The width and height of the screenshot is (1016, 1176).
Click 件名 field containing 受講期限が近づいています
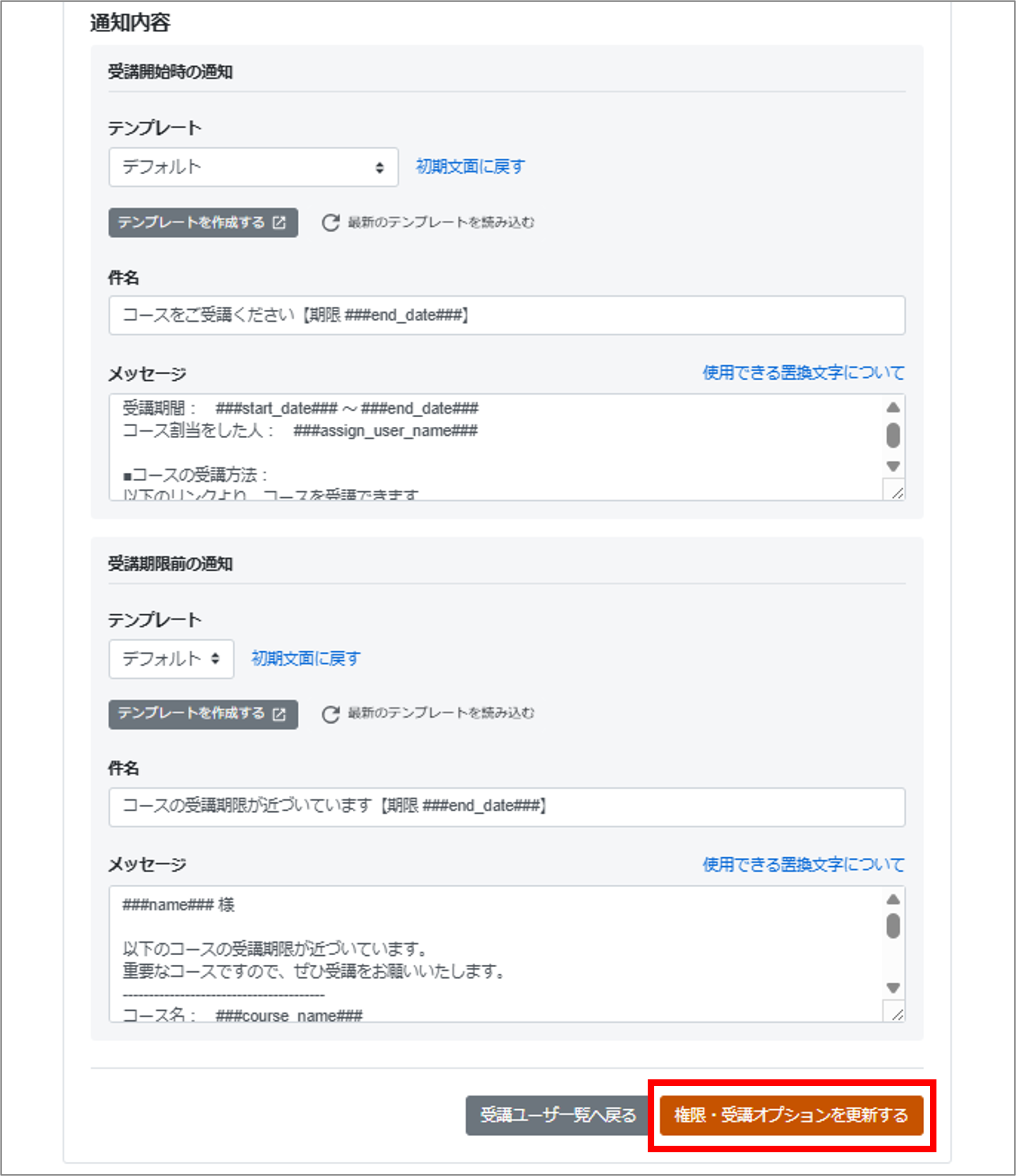(506, 807)
